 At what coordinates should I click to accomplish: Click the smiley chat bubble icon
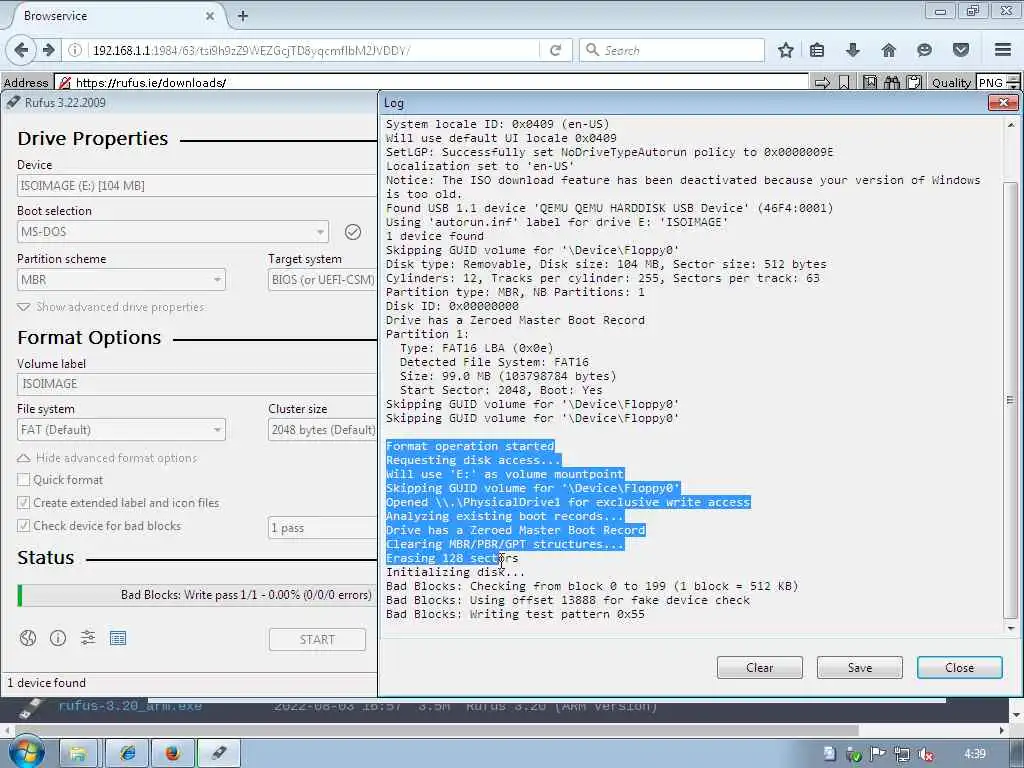[x=924, y=50]
